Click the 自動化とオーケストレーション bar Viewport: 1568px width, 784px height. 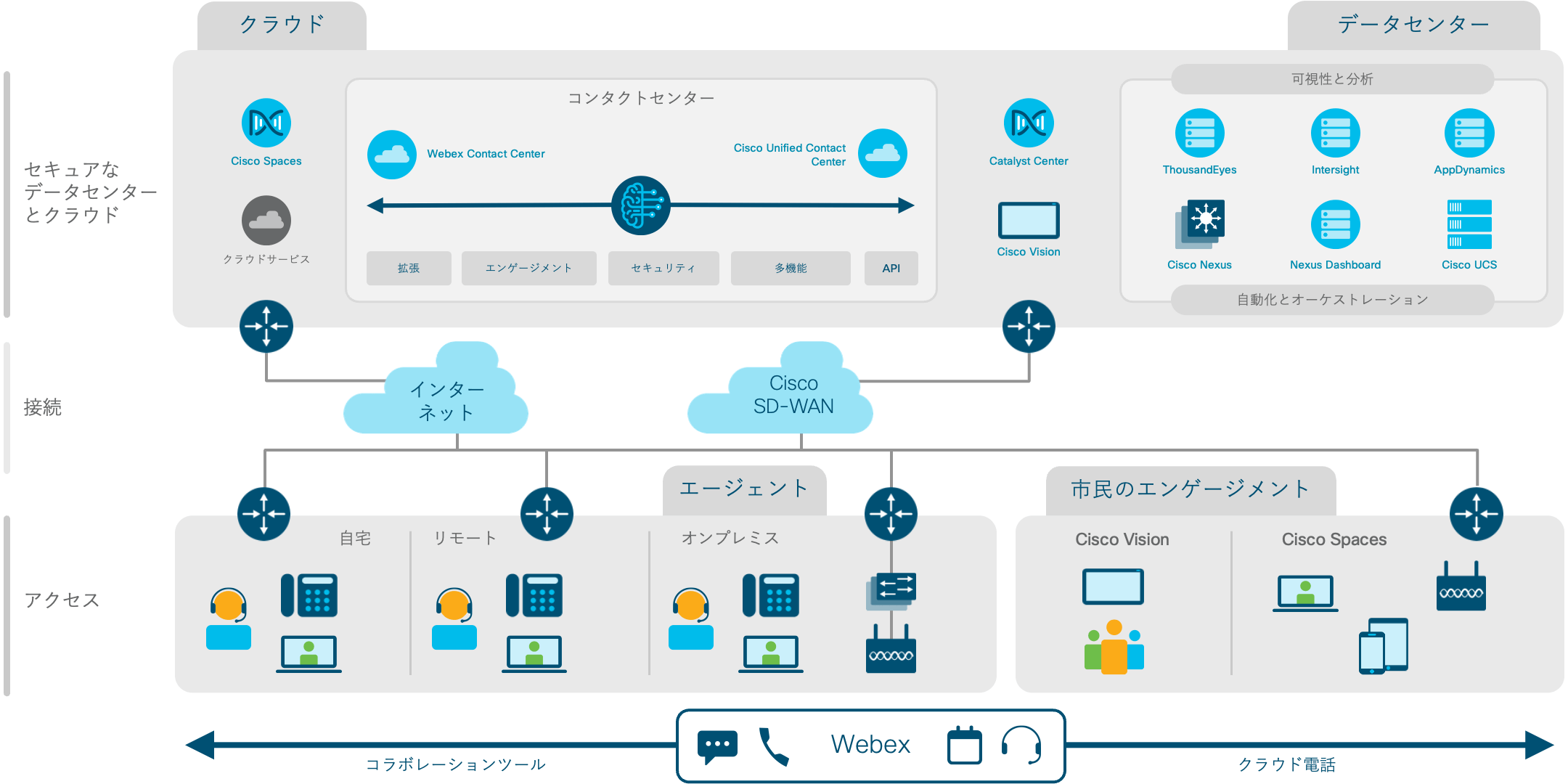pyautogui.click(x=1332, y=300)
